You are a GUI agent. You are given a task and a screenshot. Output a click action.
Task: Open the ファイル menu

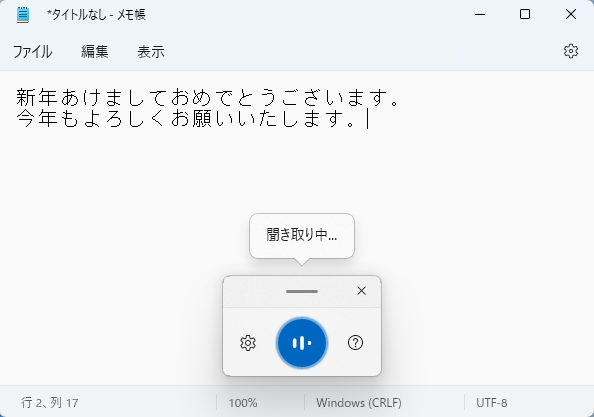(33, 52)
